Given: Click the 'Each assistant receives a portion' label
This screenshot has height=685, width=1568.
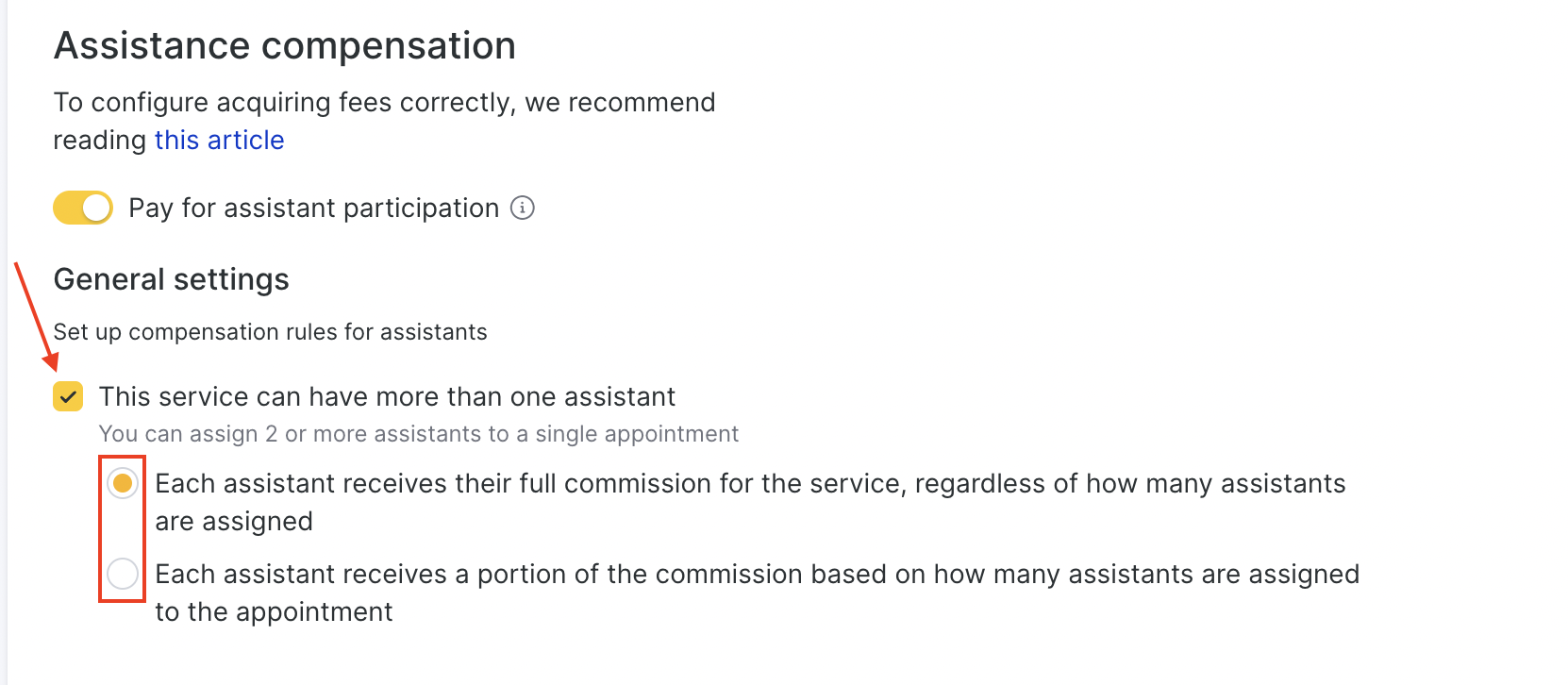Looking at the screenshot, I should pyautogui.click(x=757, y=574).
